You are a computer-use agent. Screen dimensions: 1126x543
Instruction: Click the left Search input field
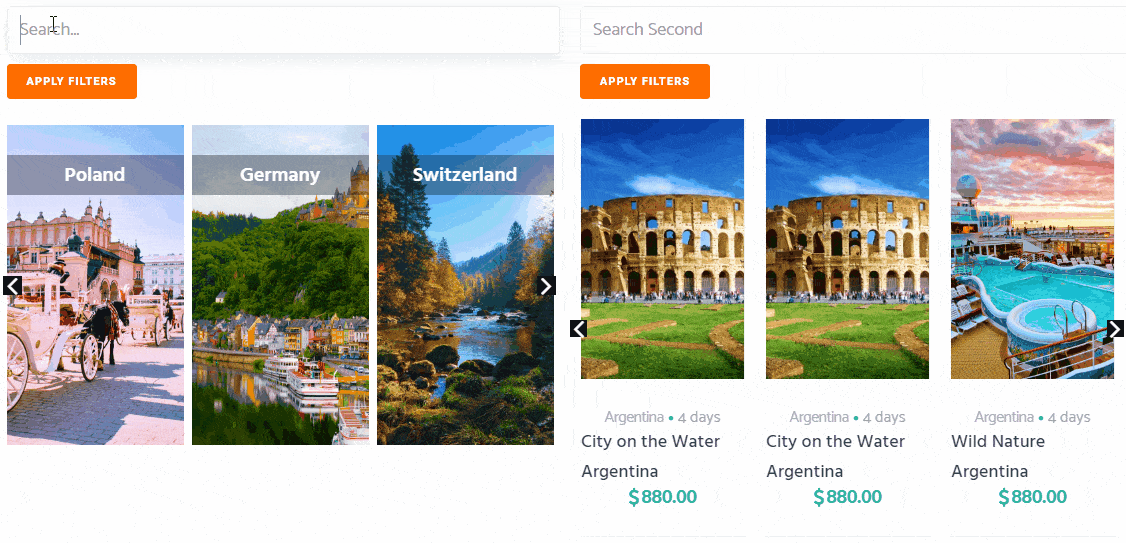pos(283,29)
